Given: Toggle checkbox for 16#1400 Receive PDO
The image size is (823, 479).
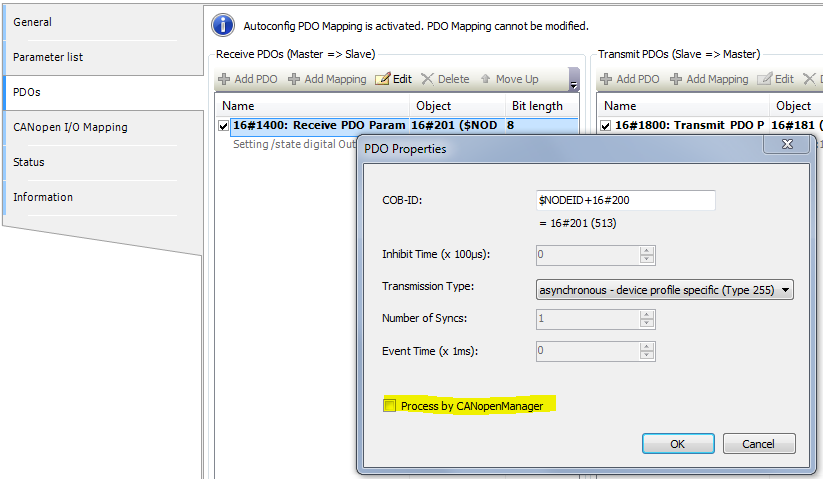Looking at the screenshot, I should tap(224, 126).
